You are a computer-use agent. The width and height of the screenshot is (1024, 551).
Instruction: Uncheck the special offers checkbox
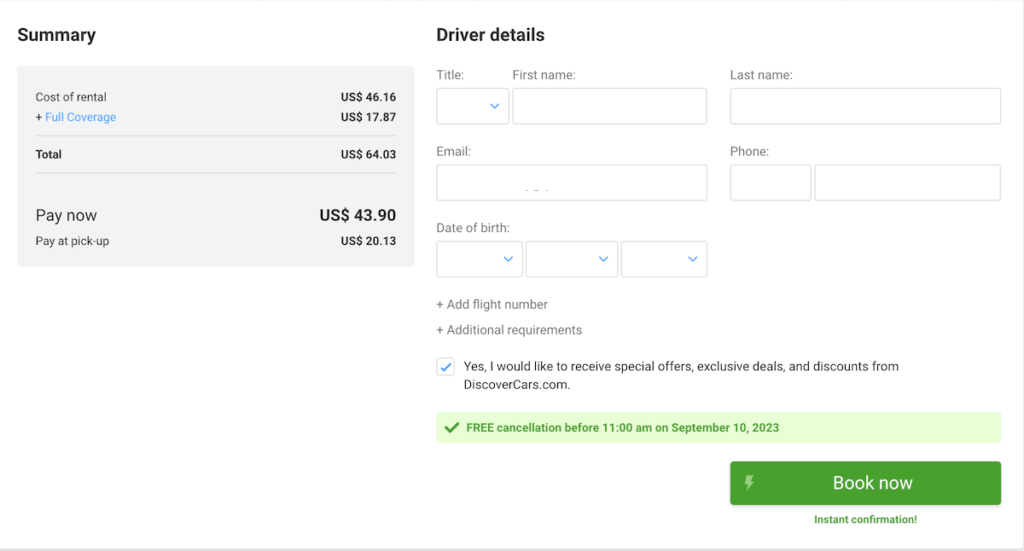tap(445, 366)
